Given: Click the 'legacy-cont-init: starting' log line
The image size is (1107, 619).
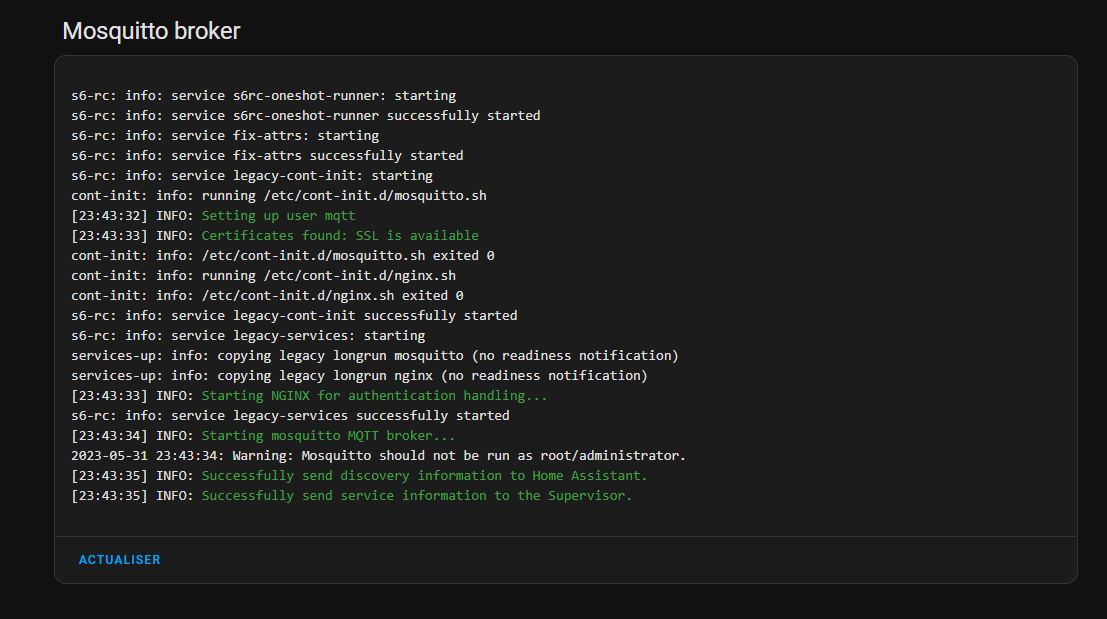Looking at the screenshot, I should tap(252, 176).
